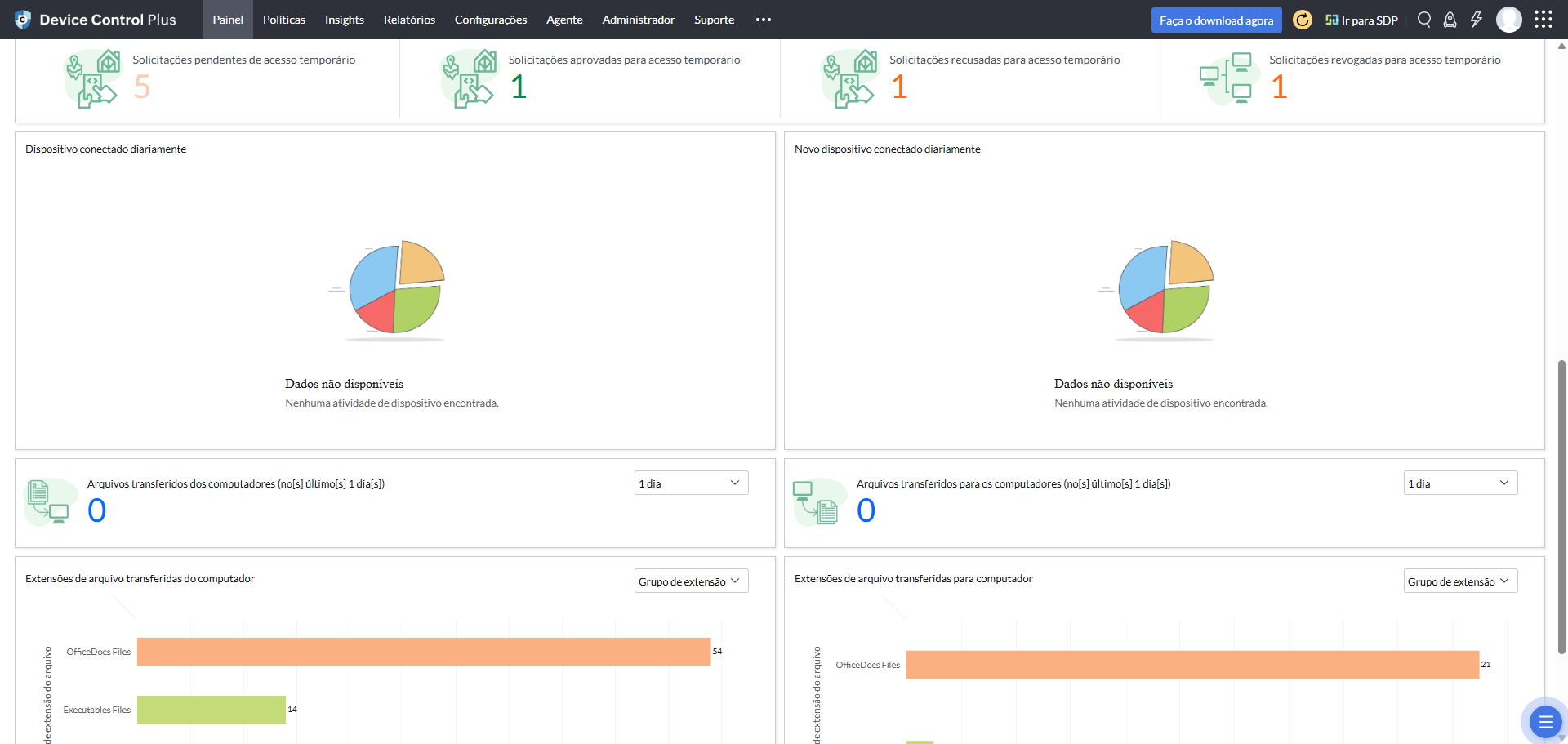The image size is (1568, 744).
Task: Click 'Ir para SDP' link
Action: [1361, 20]
